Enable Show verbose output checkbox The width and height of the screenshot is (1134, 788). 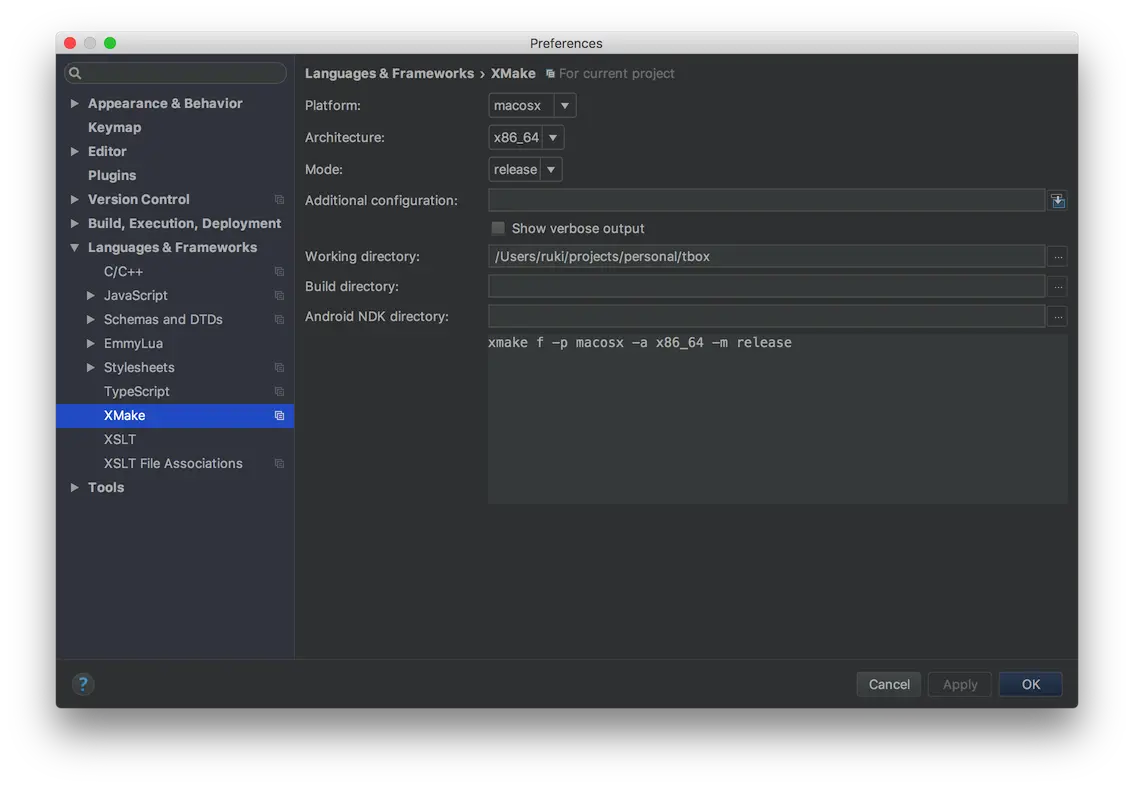click(498, 228)
